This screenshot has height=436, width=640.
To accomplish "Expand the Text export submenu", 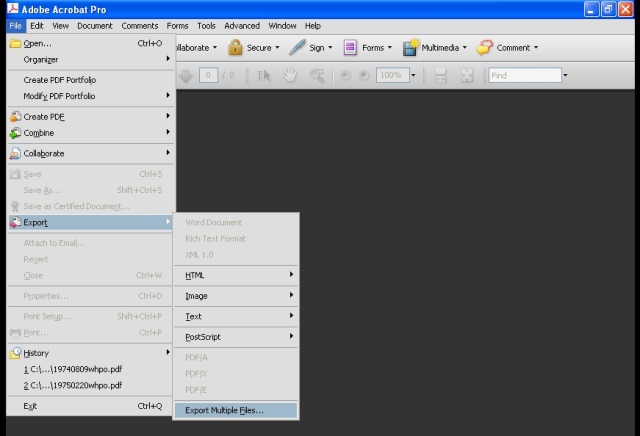I will click(x=236, y=316).
